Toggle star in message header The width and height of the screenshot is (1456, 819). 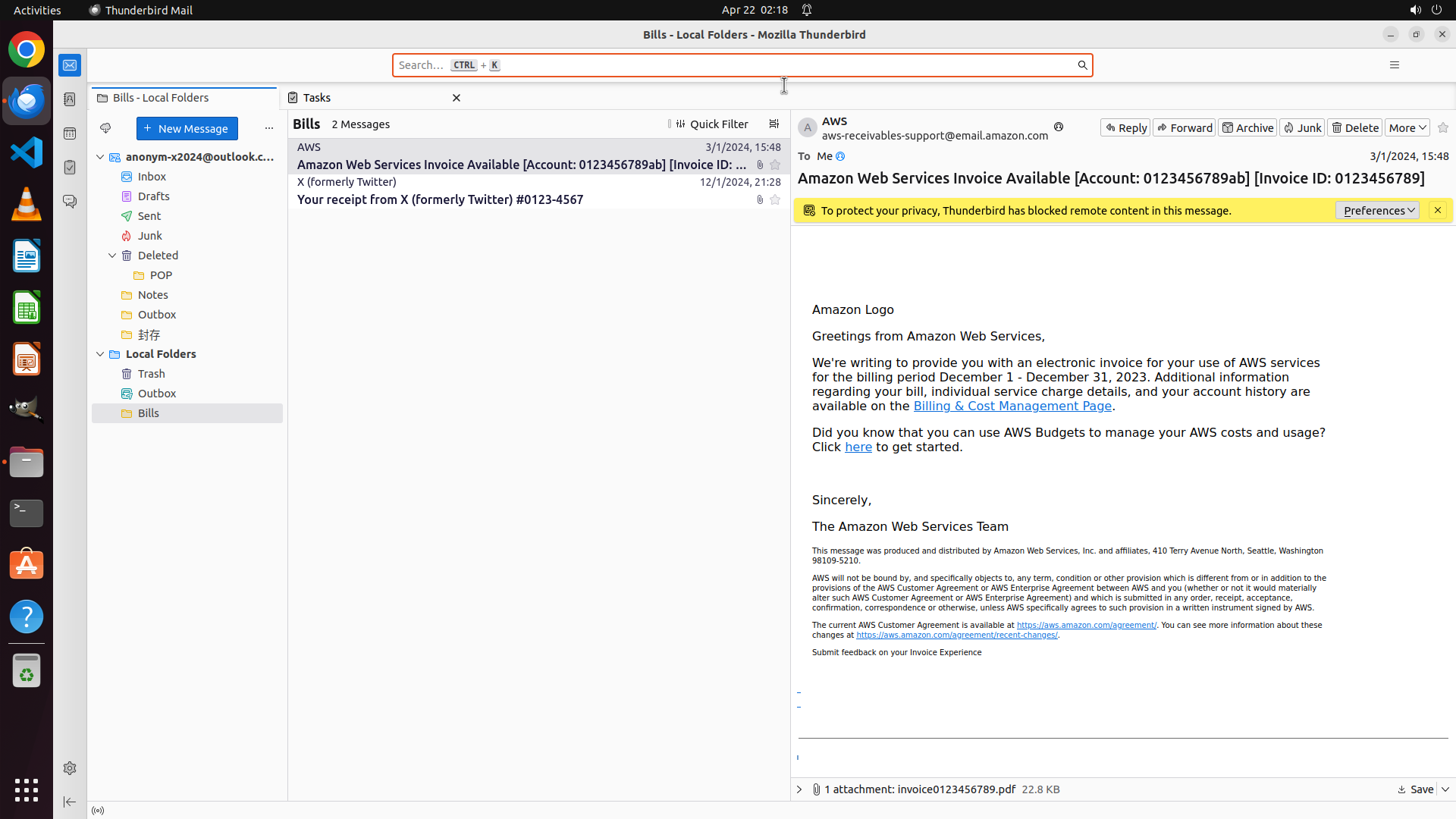[1443, 127]
